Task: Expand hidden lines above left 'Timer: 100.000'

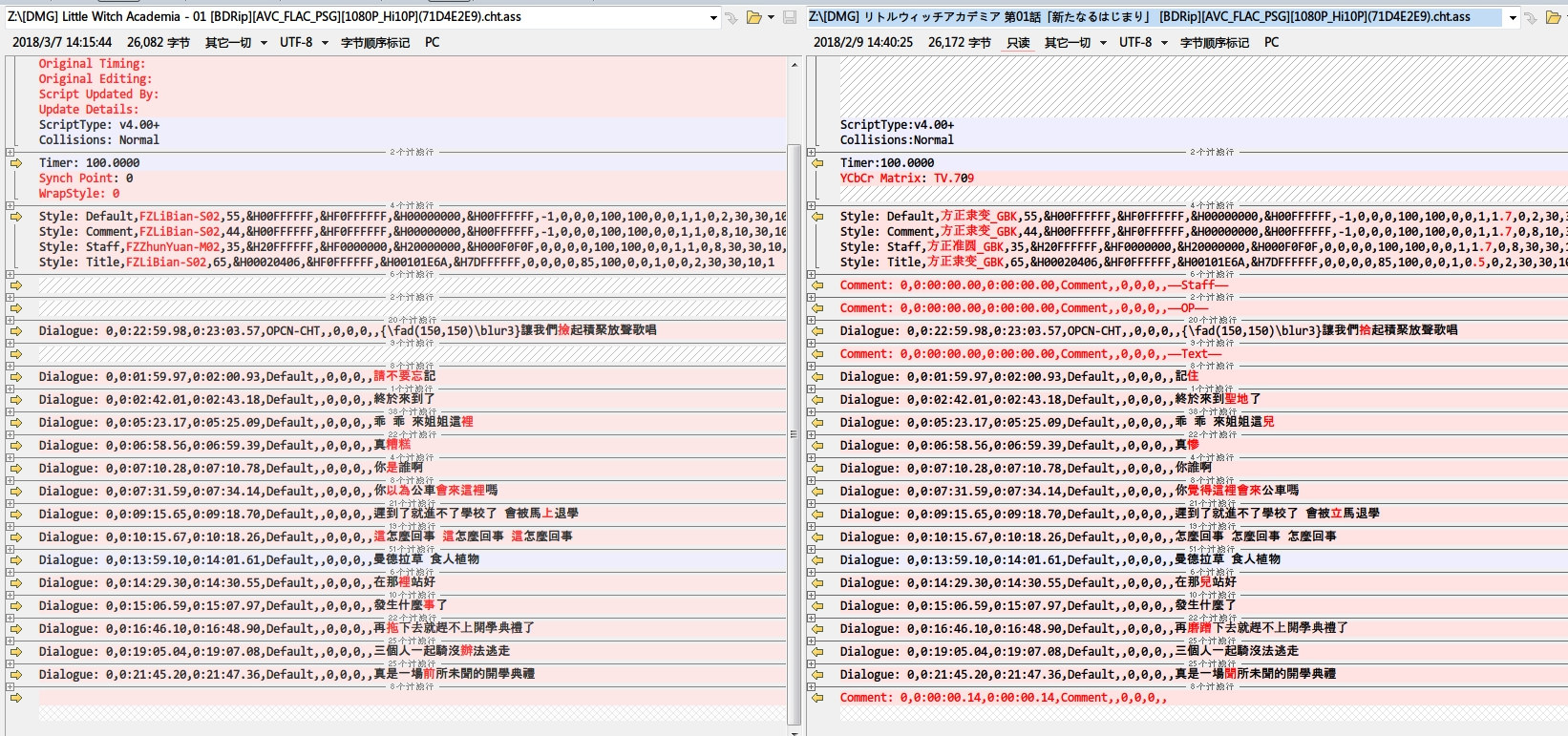Action: tap(10, 152)
